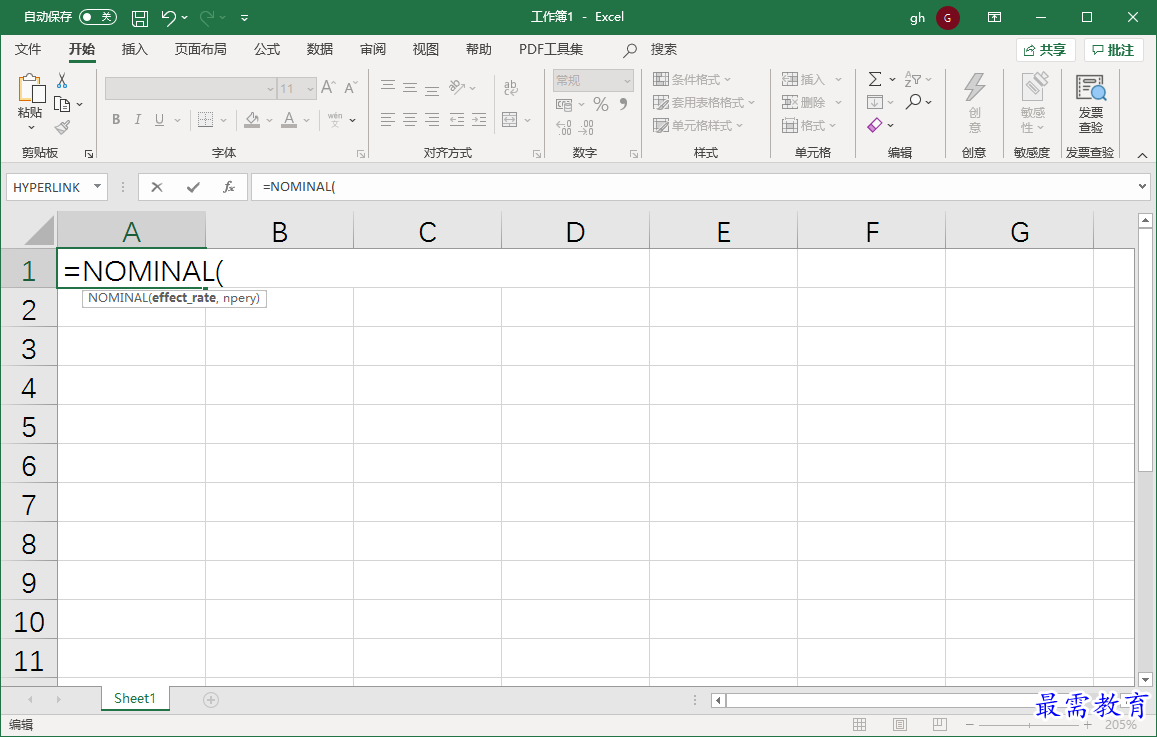Switch to the Data tab
The height and width of the screenshot is (737, 1157).
tap(320, 49)
